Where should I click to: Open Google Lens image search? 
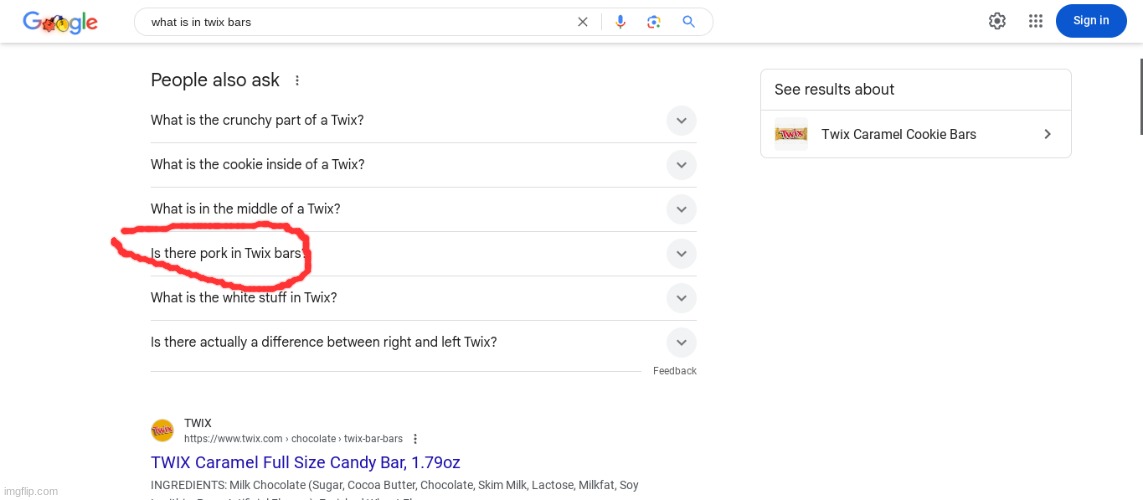point(654,22)
